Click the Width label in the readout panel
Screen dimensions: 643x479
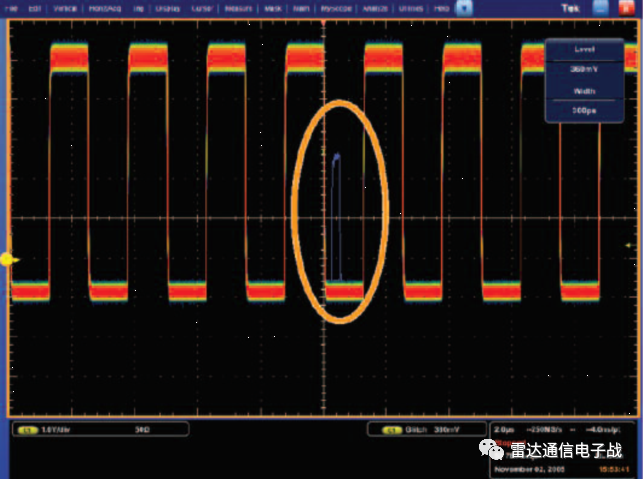[x=584, y=91]
